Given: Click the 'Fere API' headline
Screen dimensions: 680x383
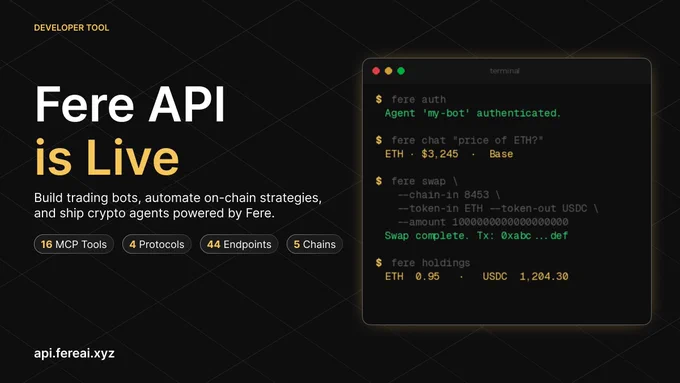Looking at the screenshot, I should [130, 104].
